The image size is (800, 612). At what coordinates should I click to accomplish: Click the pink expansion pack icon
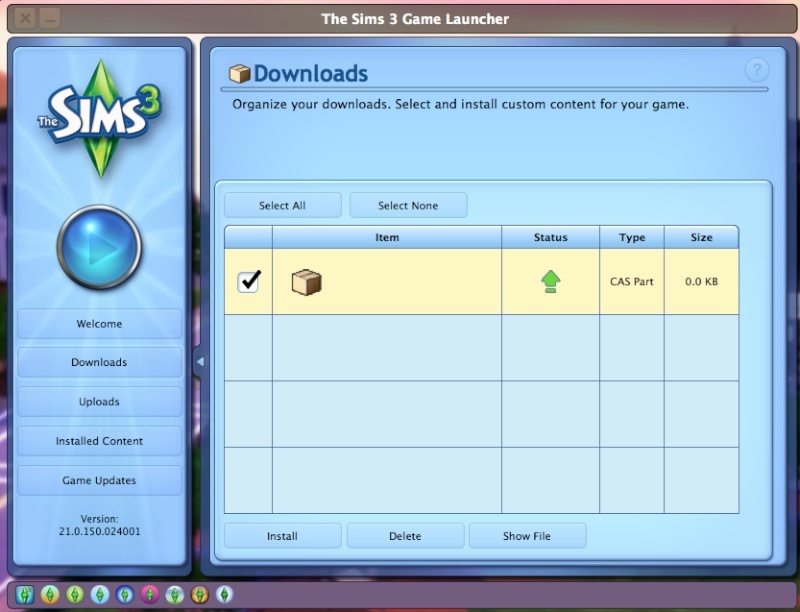(x=149, y=594)
